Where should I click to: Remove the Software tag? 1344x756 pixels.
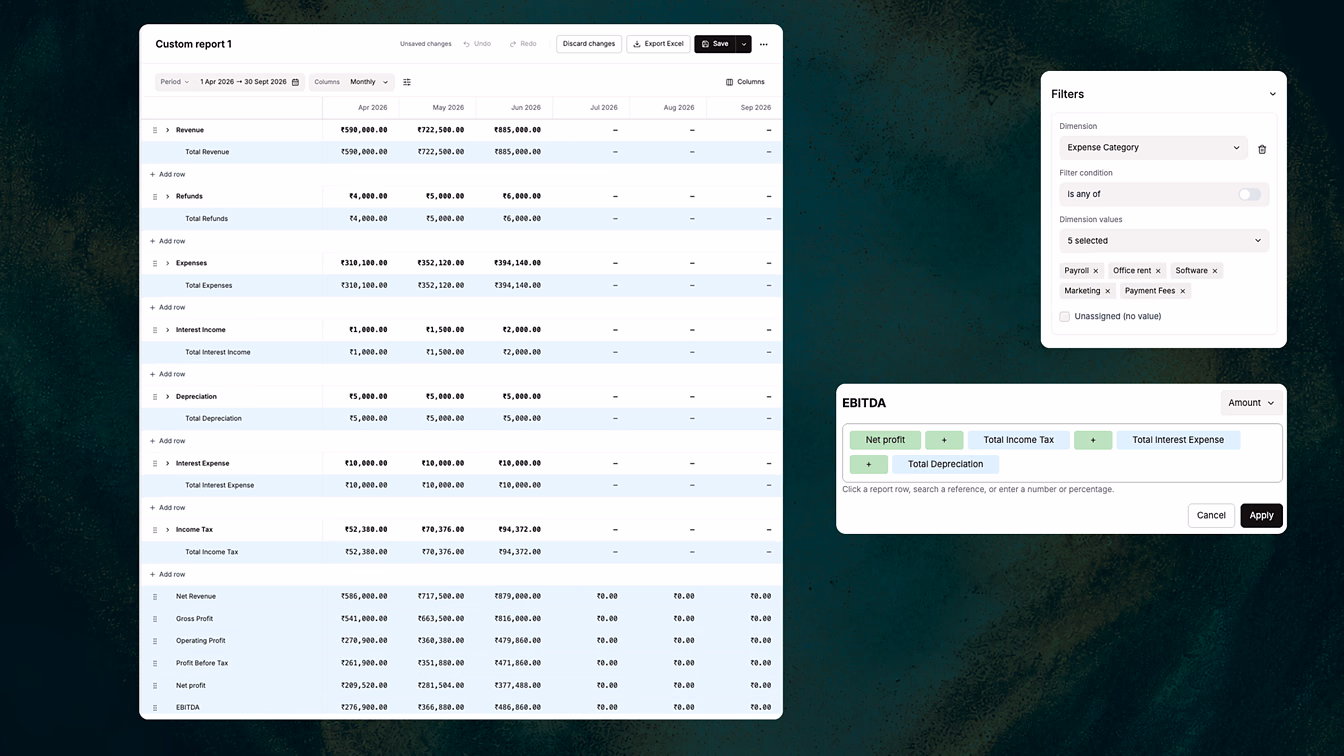[1215, 271]
